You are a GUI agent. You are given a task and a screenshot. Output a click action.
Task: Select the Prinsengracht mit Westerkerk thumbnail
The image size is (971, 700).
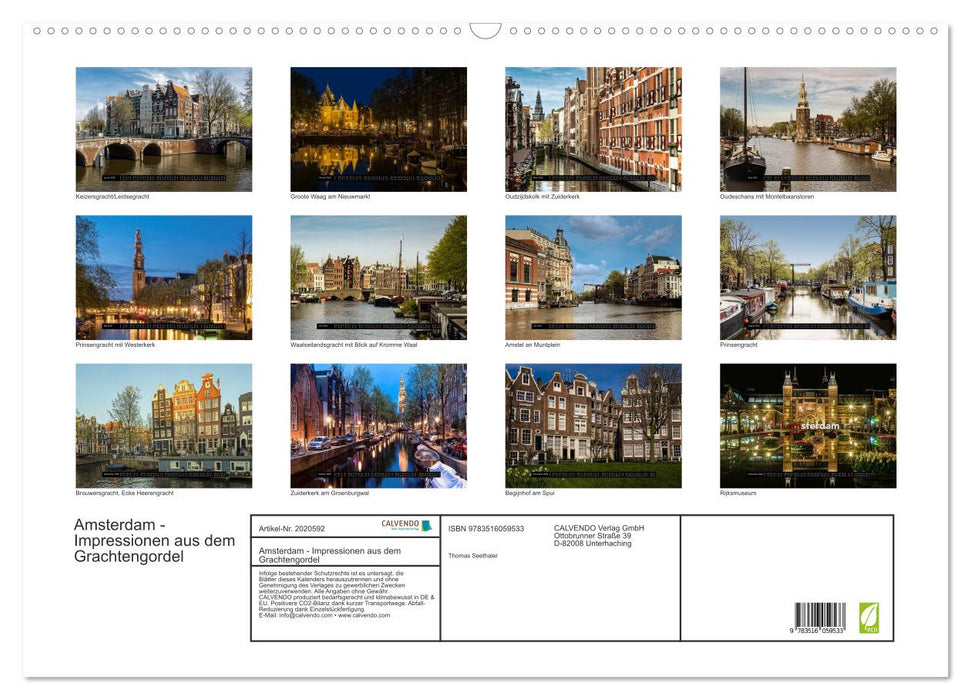162,277
